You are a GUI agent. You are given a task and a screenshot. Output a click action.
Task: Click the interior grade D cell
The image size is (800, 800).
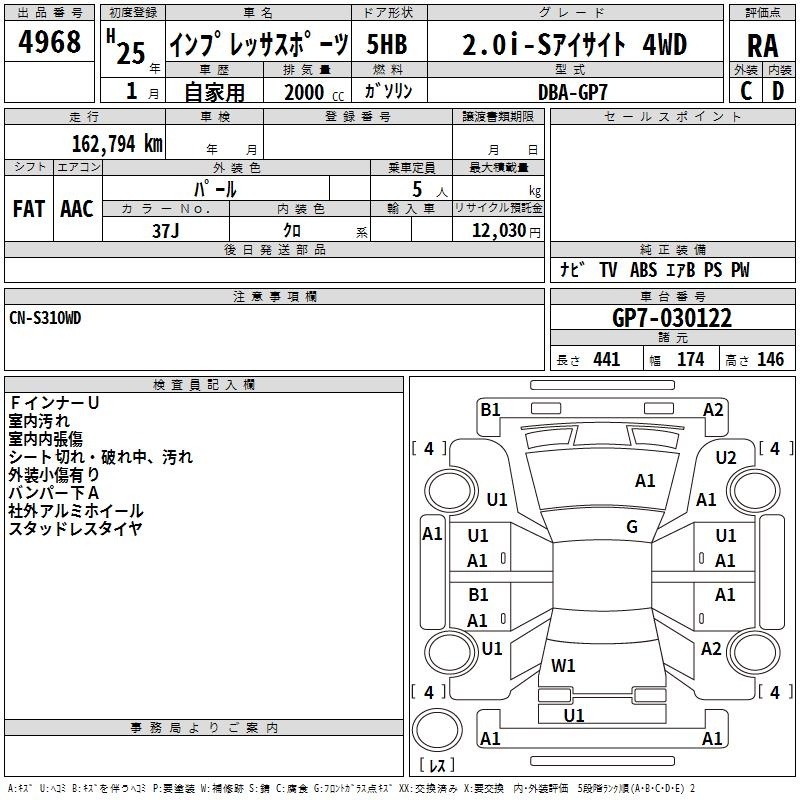pyautogui.click(x=779, y=91)
